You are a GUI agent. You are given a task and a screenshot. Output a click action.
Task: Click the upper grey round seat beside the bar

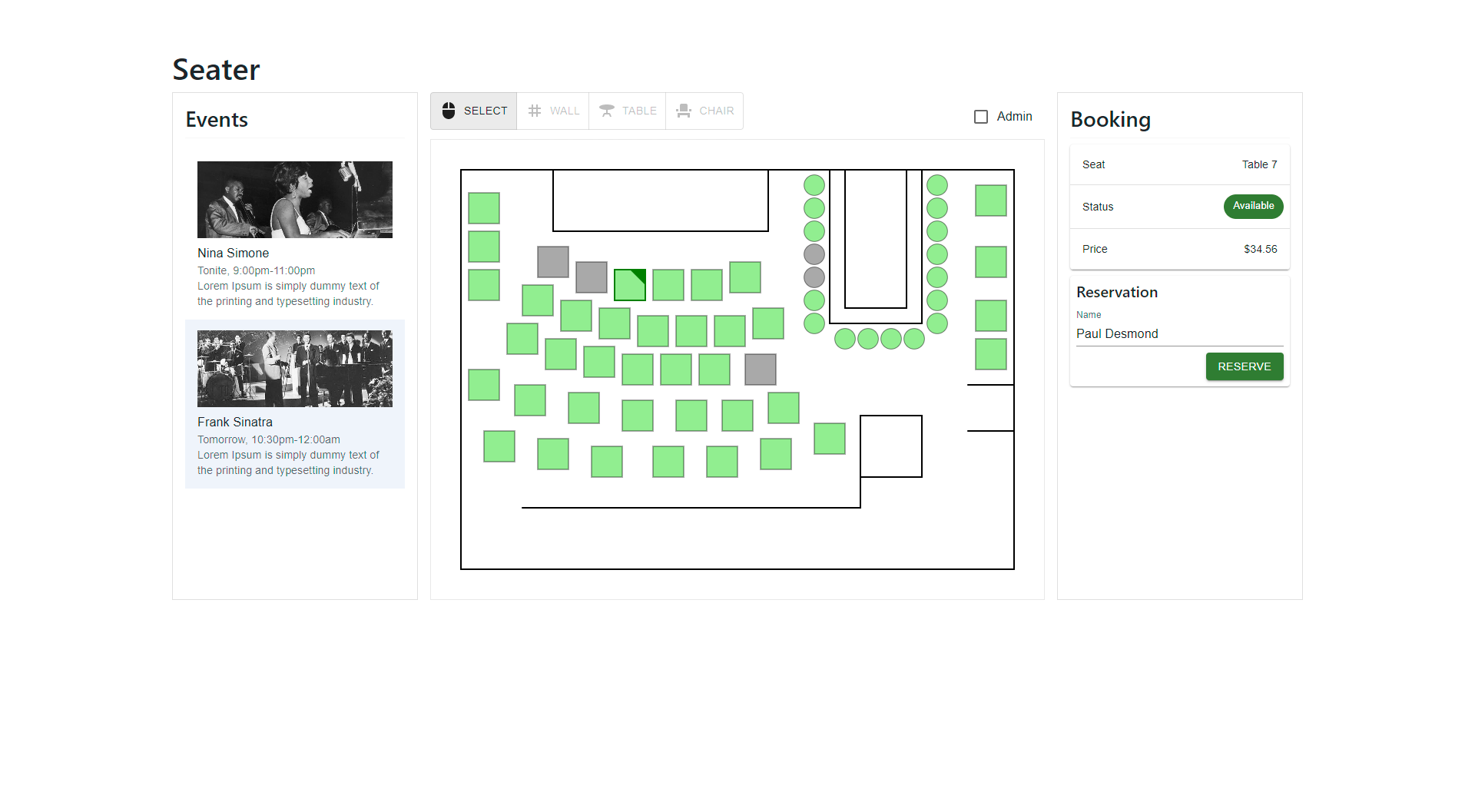[x=814, y=254]
